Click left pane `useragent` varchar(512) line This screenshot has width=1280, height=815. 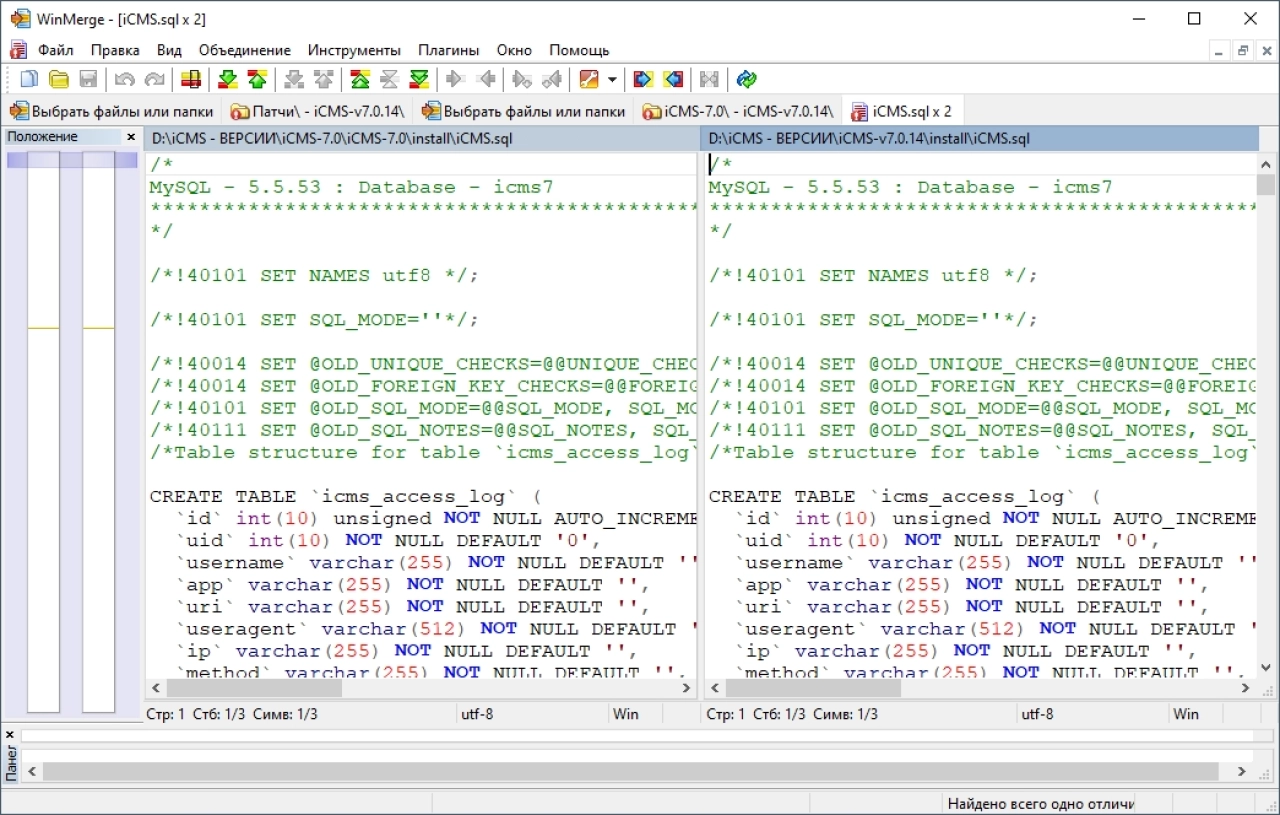tap(435, 629)
